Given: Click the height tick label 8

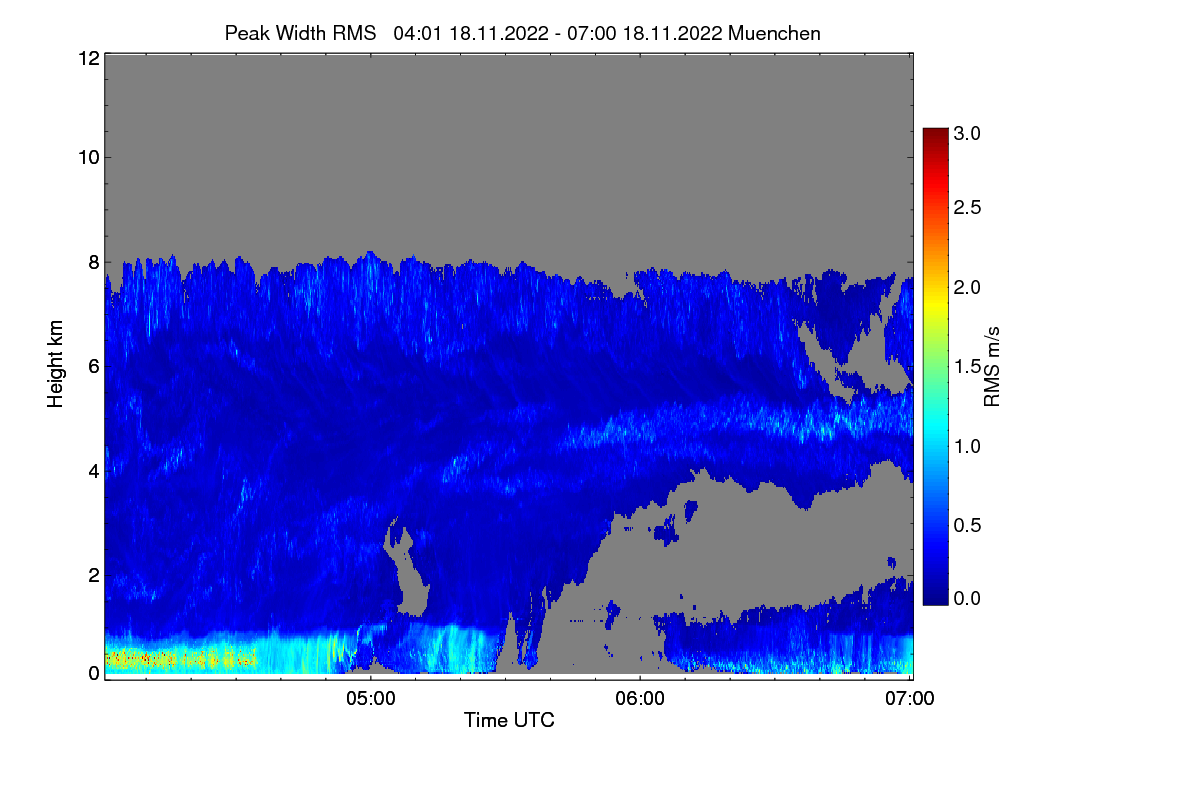Looking at the screenshot, I should pos(94,262).
